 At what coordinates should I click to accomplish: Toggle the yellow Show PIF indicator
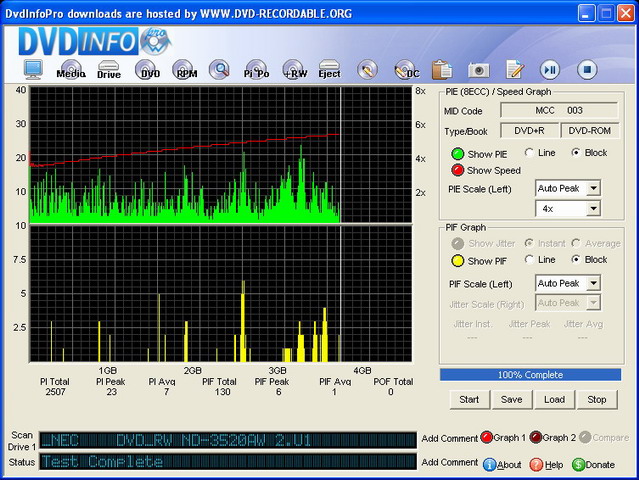tap(458, 261)
